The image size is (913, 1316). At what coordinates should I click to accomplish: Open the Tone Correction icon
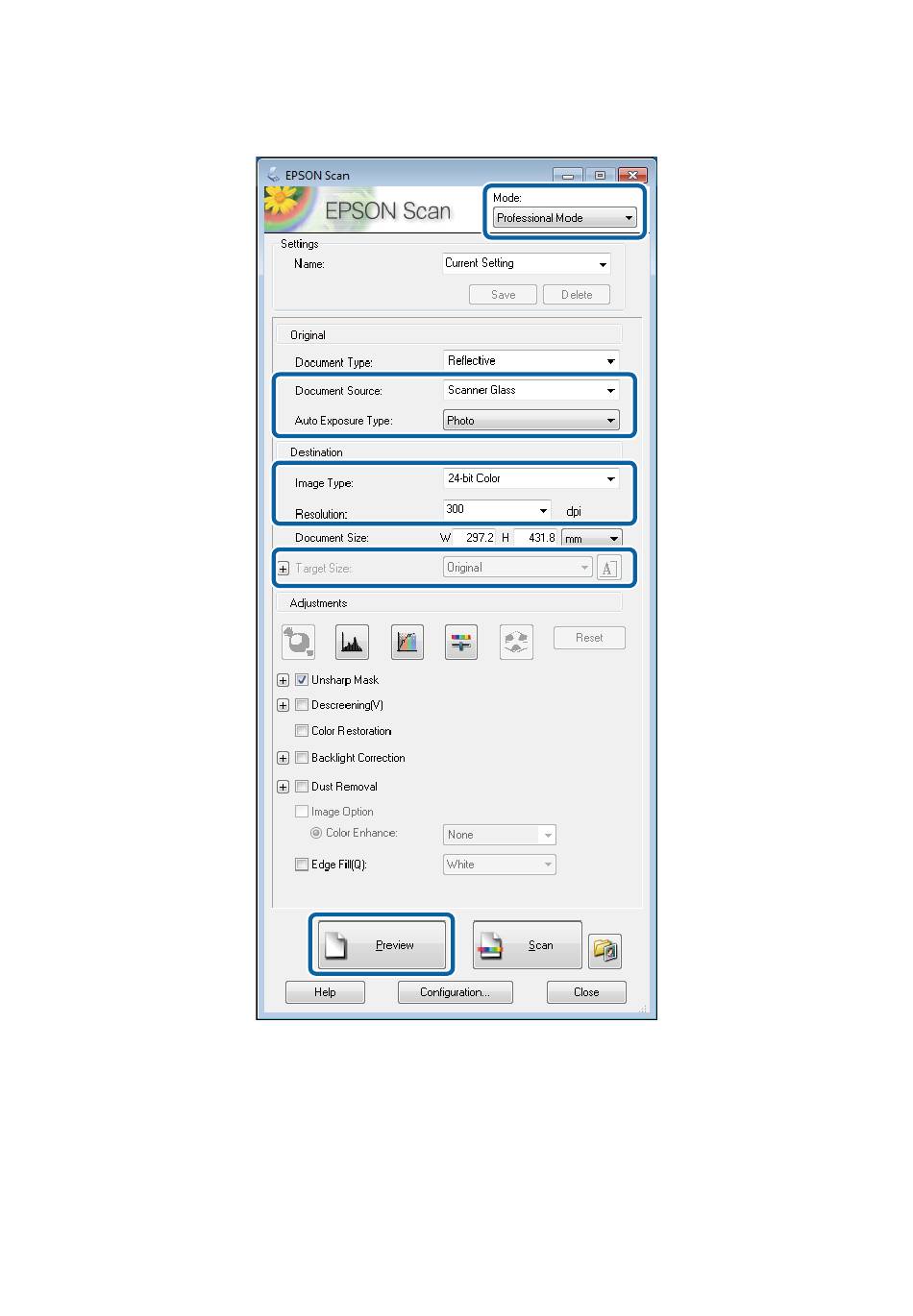(x=407, y=642)
